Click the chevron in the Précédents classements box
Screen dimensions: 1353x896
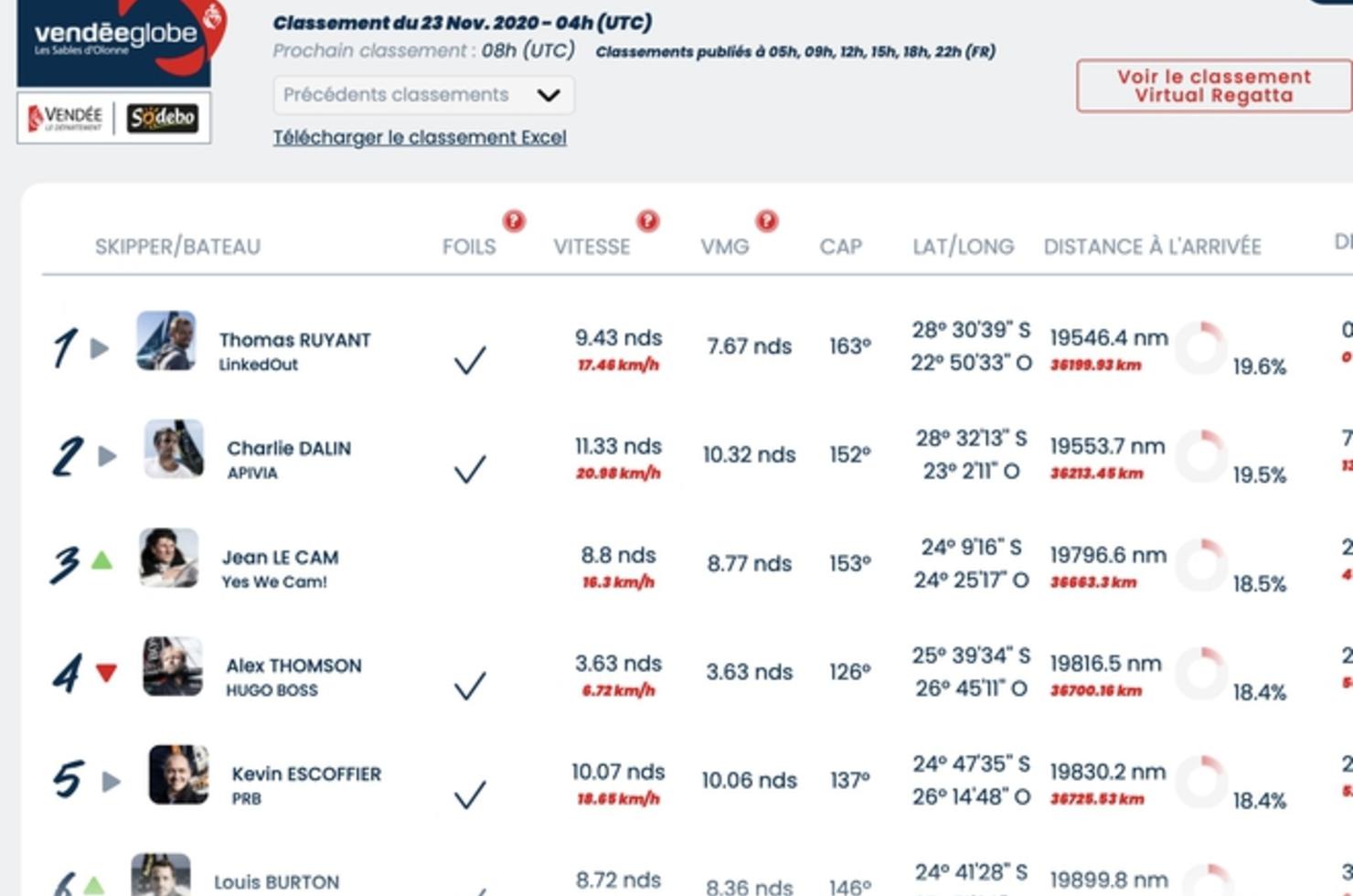pos(549,95)
